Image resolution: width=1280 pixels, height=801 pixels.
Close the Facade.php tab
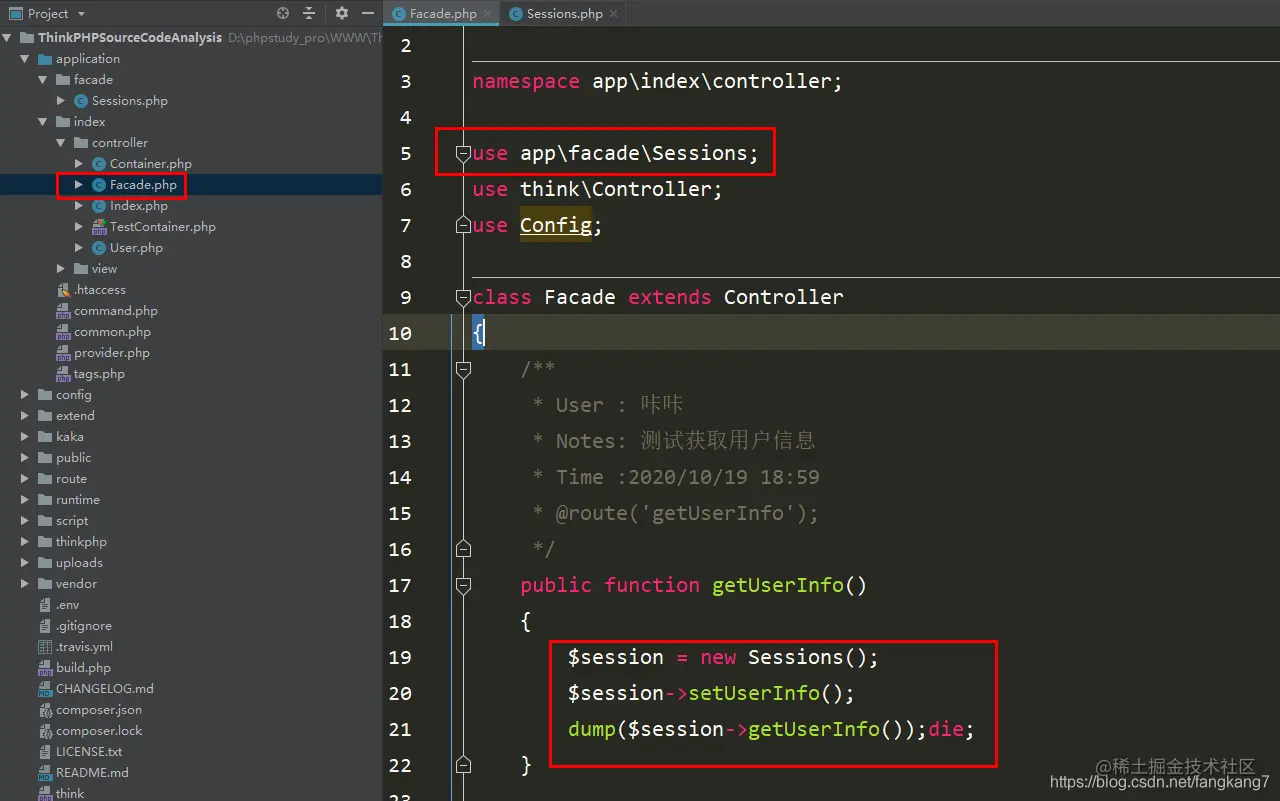488,14
